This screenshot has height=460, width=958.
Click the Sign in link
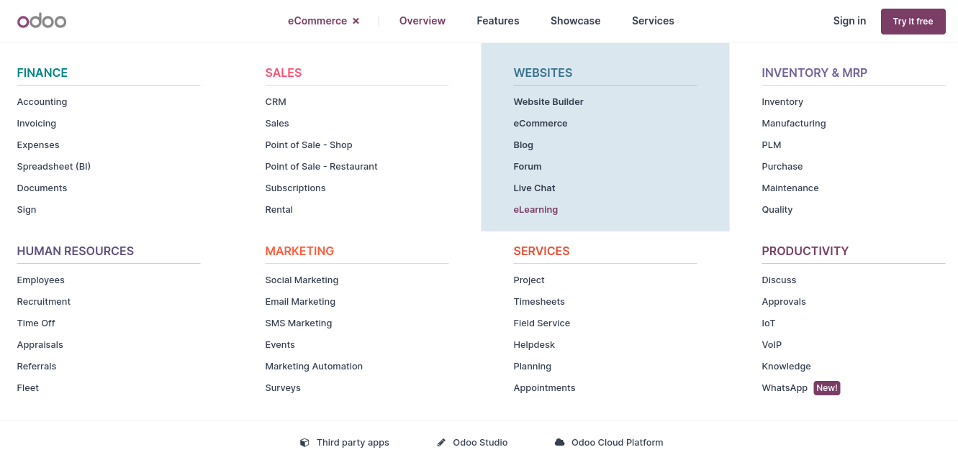(x=849, y=21)
